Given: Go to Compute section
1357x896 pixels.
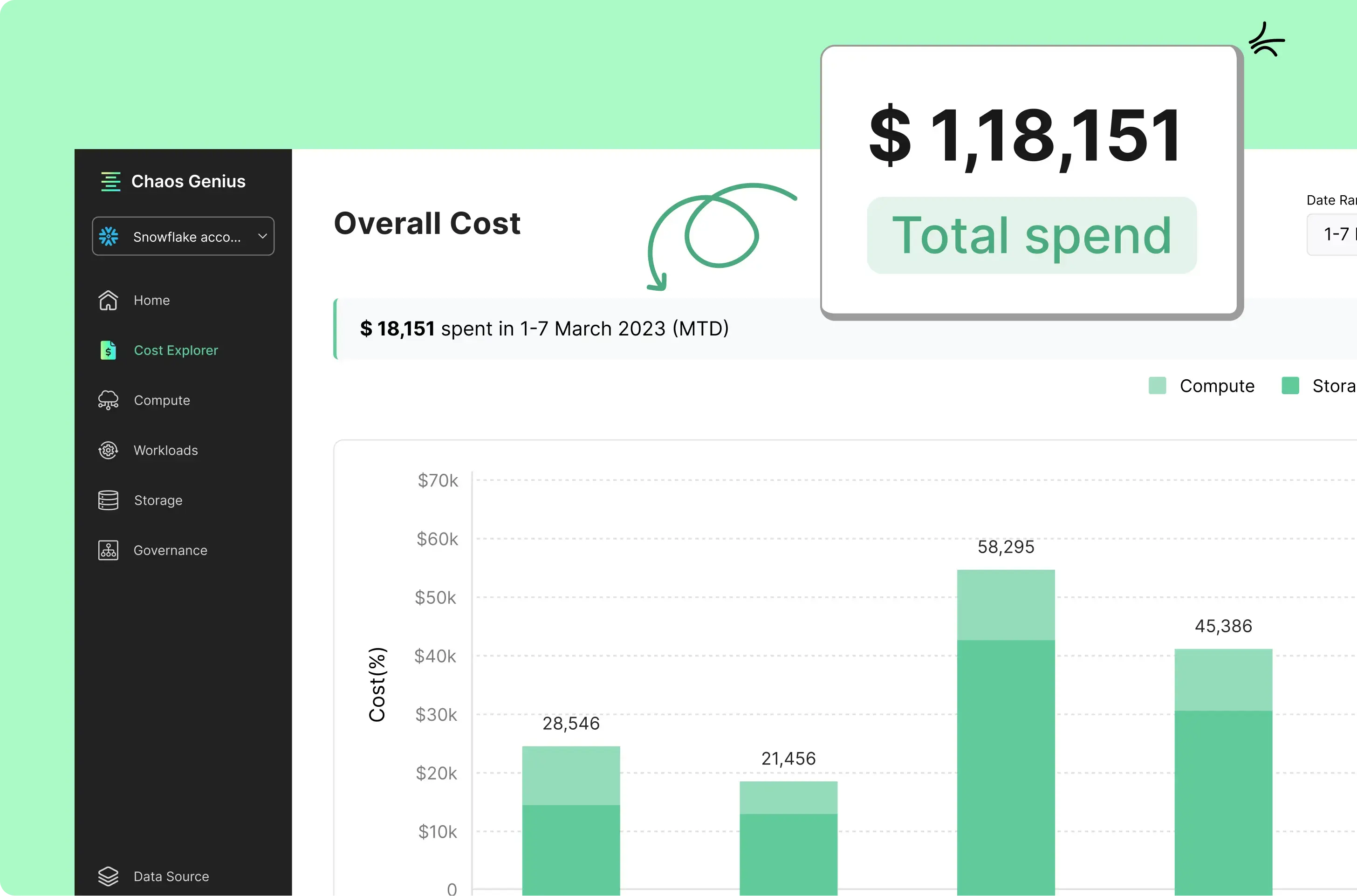Looking at the screenshot, I should coord(162,401).
